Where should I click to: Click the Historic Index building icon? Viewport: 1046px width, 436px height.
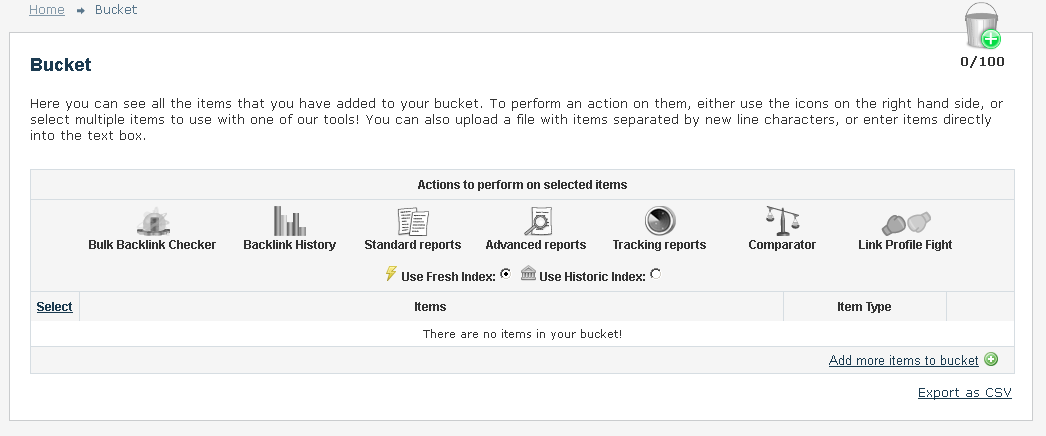pos(528,273)
